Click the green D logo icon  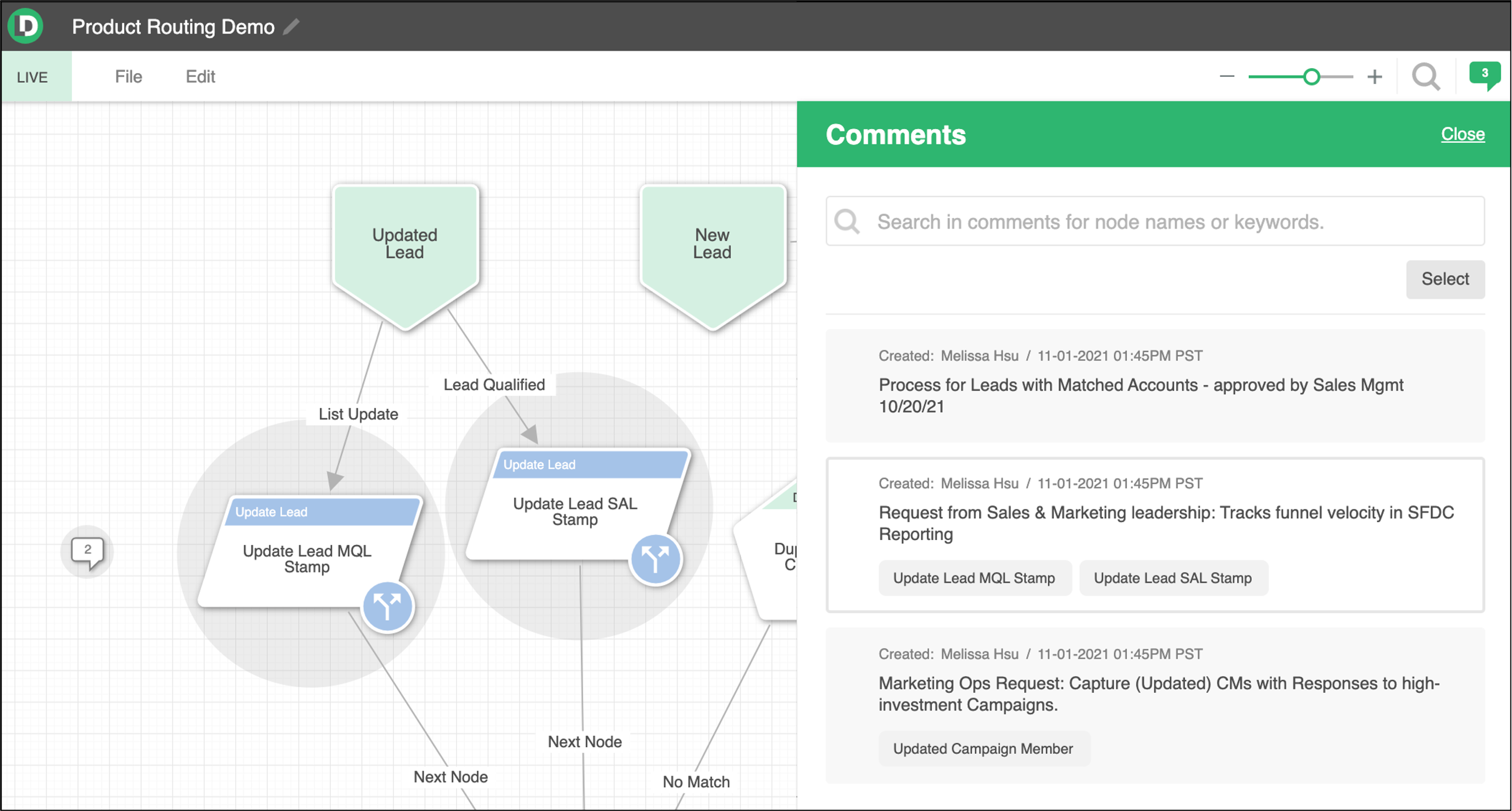click(25, 26)
